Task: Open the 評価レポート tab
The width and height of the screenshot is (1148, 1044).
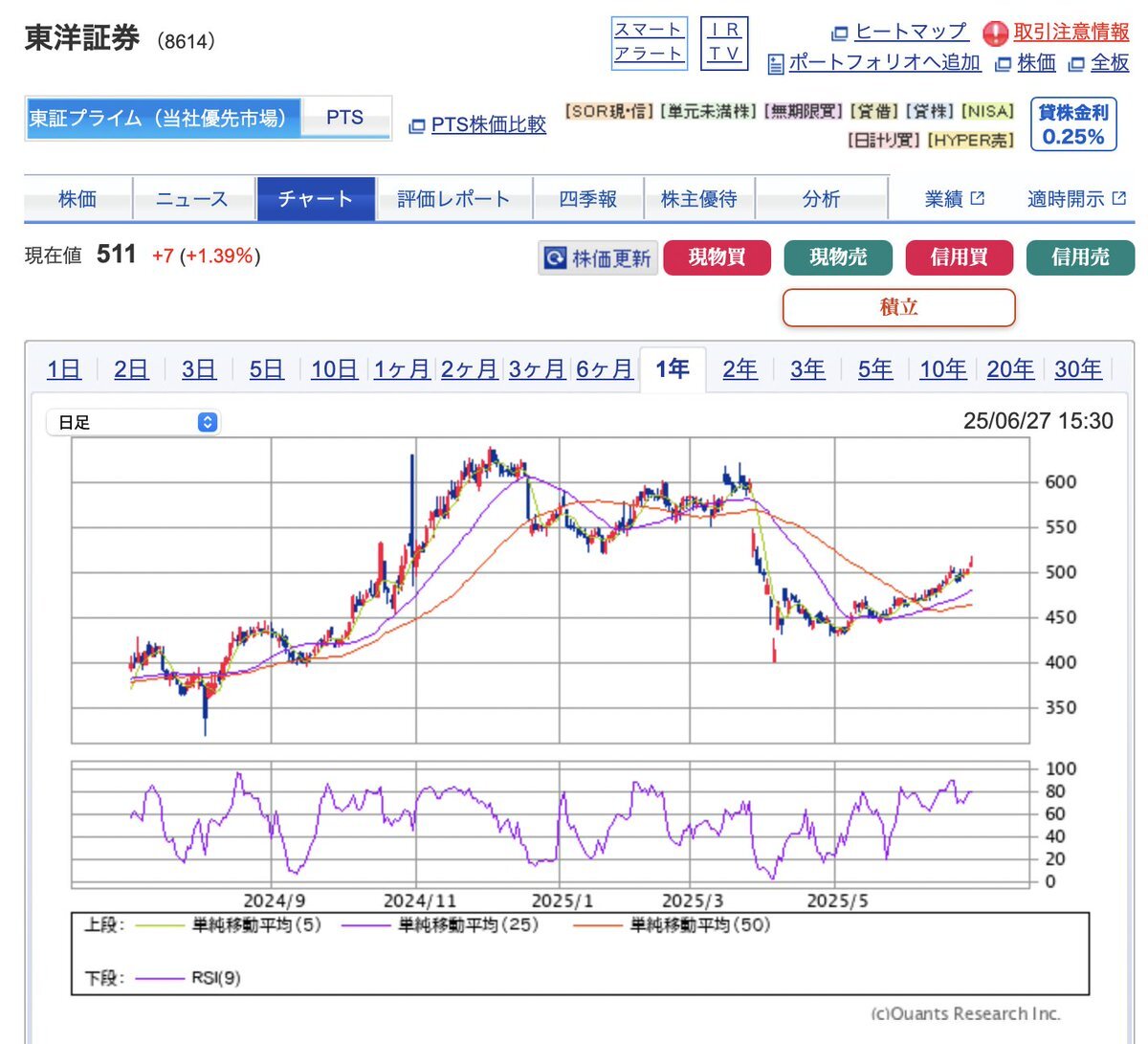Action: point(453,199)
